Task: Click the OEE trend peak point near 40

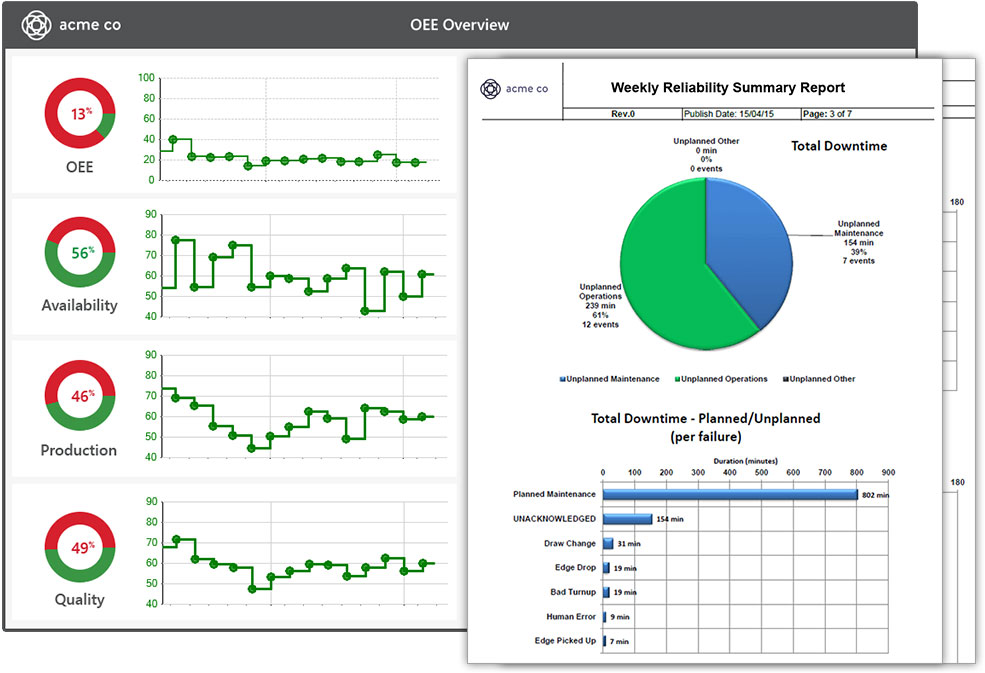Action: (x=173, y=140)
